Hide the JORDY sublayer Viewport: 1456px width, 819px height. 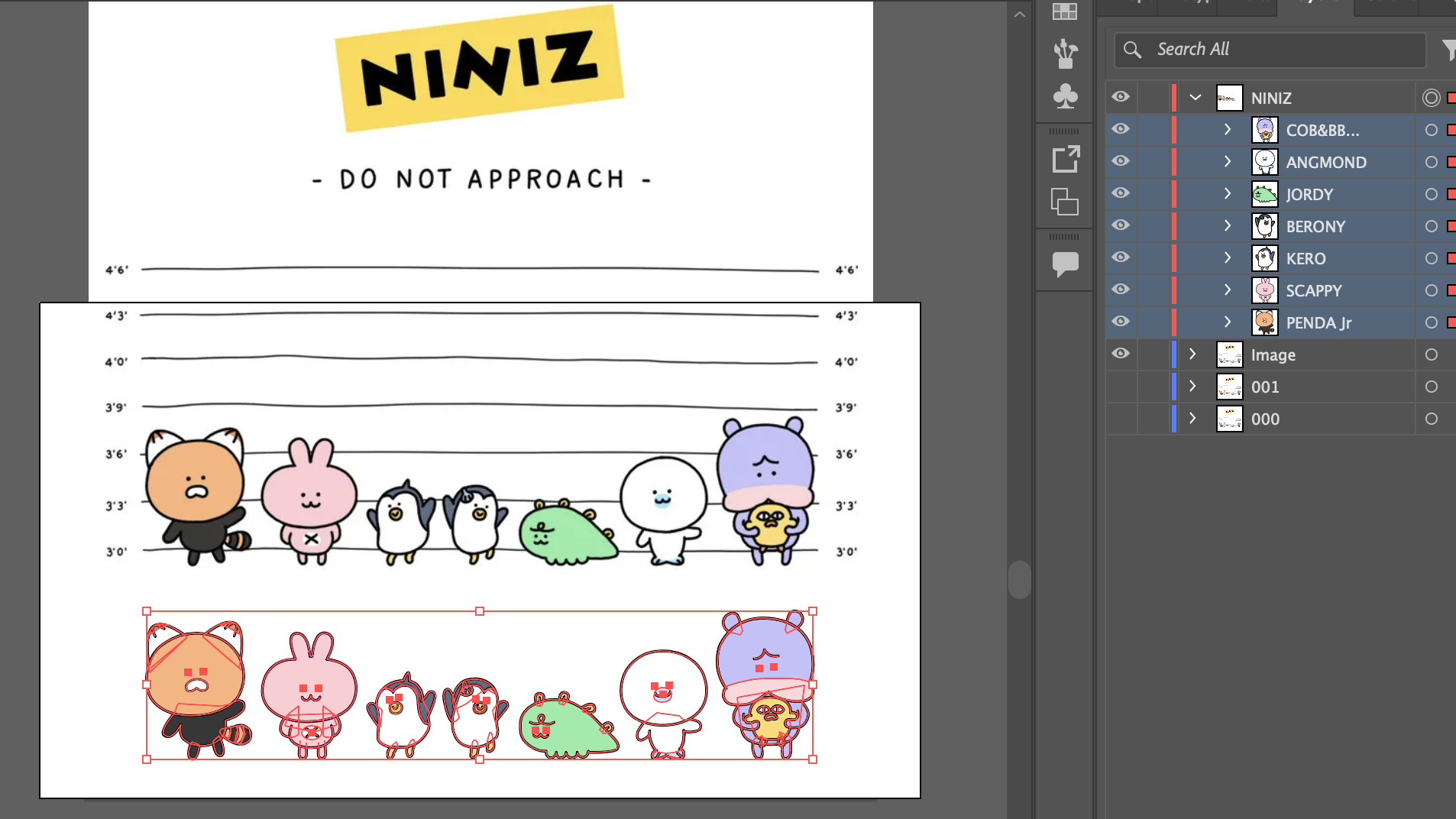click(1121, 193)
